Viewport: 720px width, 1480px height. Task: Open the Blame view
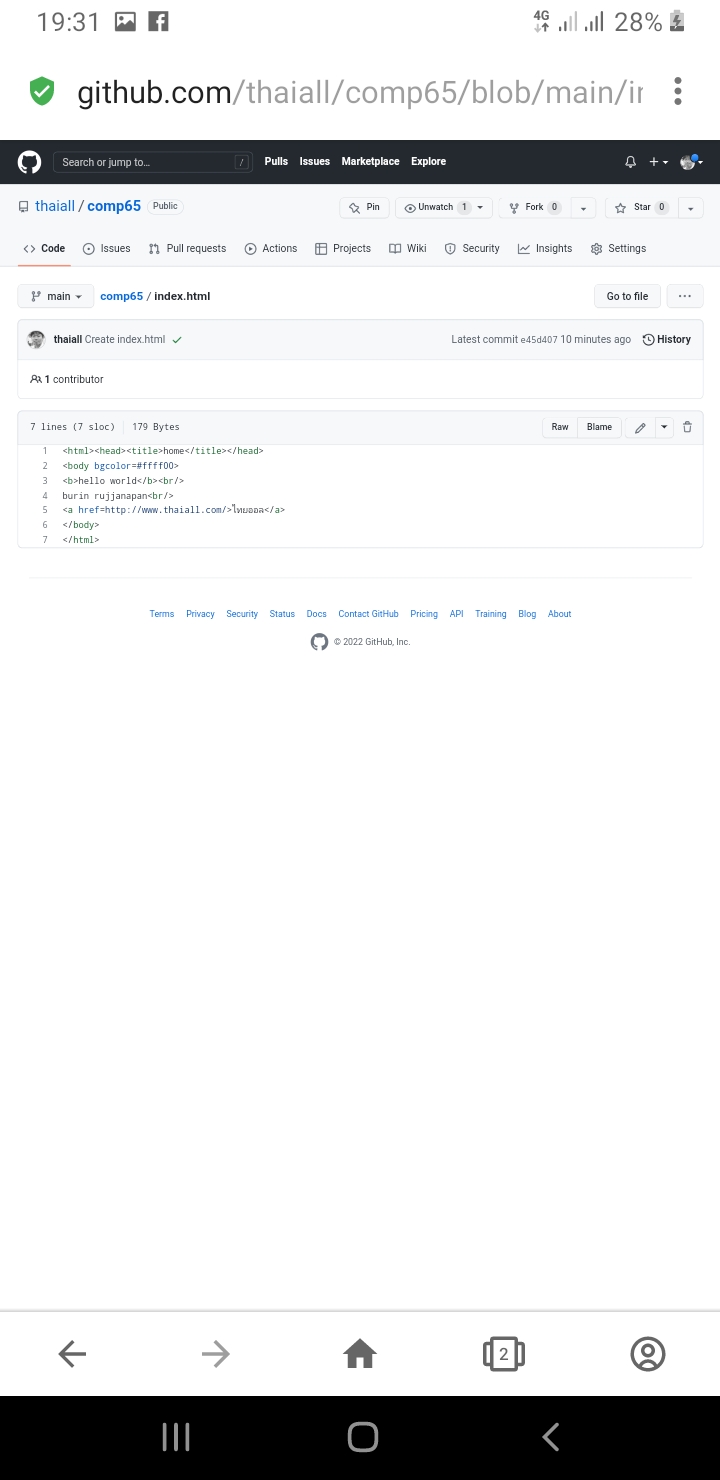[x=599, y=427]
